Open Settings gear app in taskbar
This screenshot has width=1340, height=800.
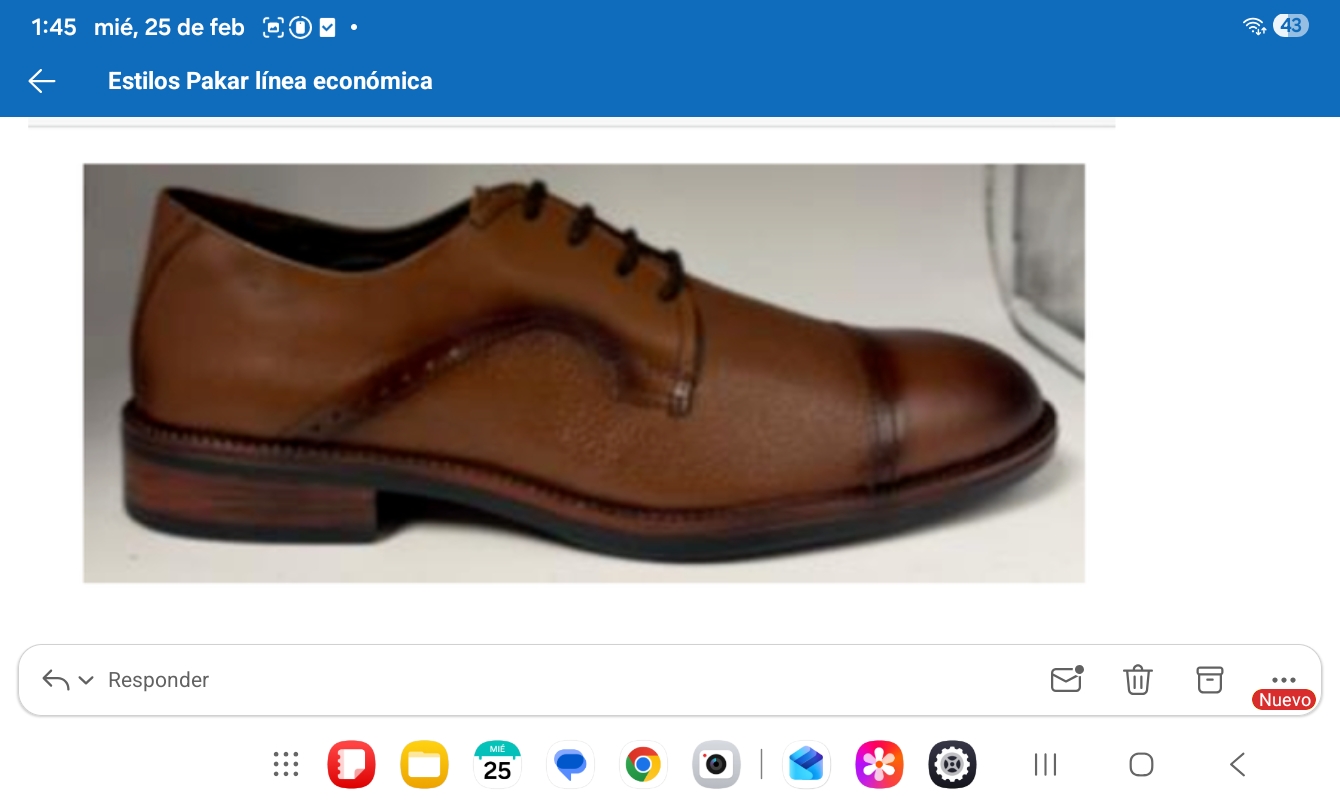(x=952, y=765)
